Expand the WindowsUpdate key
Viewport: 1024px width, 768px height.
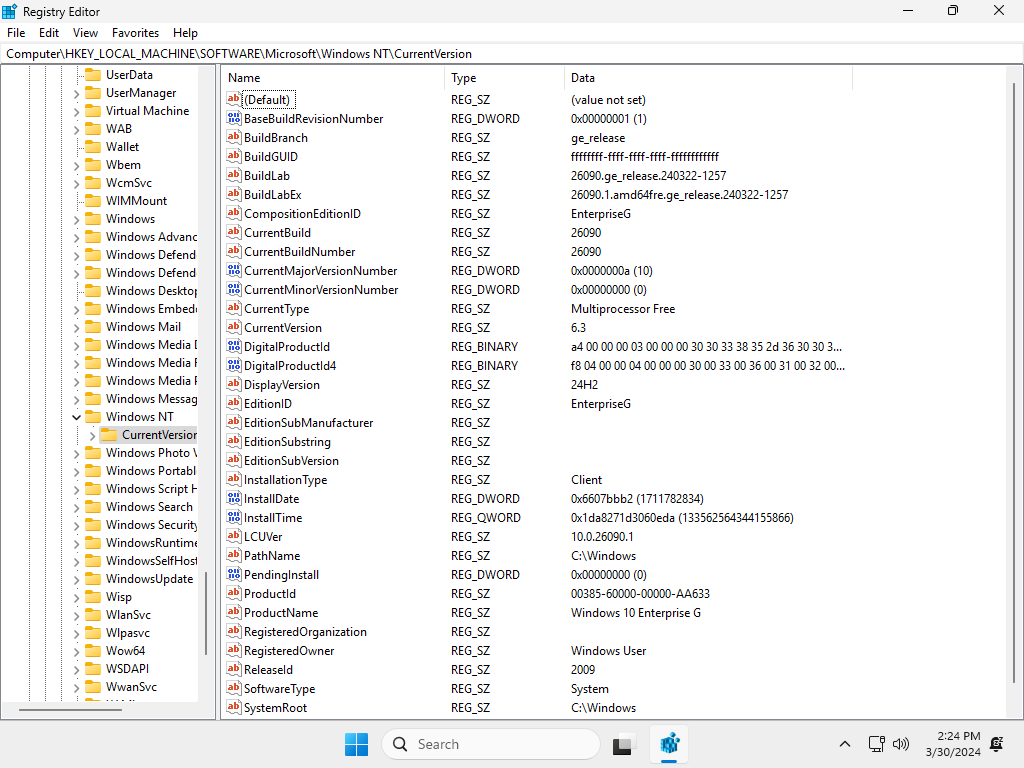[x=76, y=579]
